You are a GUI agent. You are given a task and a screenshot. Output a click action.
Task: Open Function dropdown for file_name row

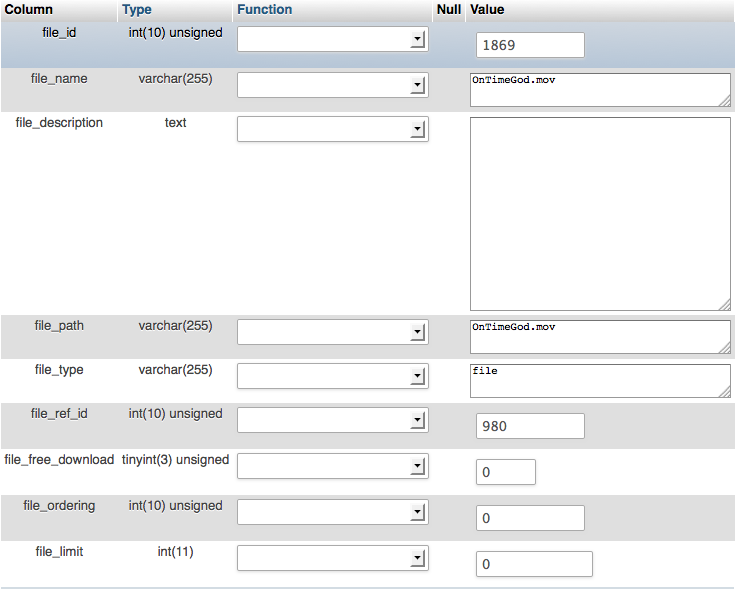(333, 85)
